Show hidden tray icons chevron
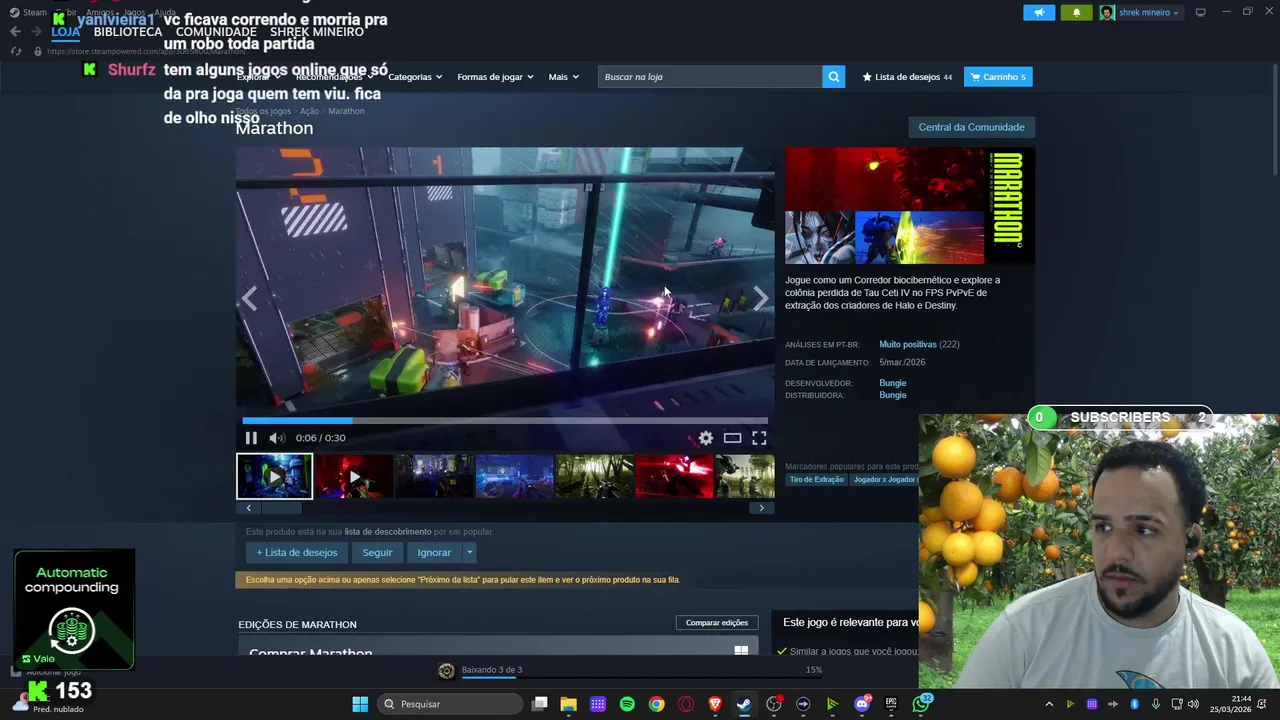This screenshot has height=720, width=1280. [1049, 704]
